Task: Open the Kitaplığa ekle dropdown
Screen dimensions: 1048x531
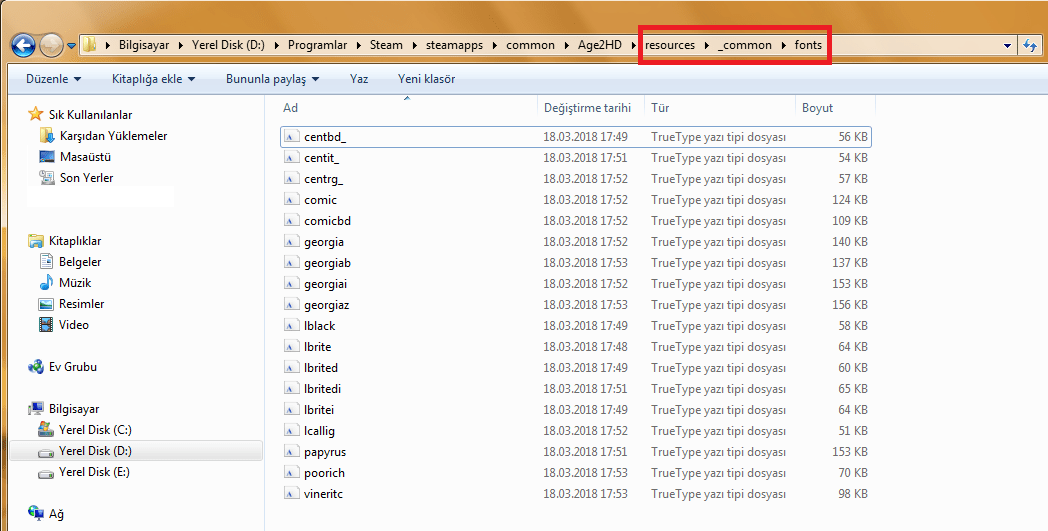Action: tap(153, 79)
